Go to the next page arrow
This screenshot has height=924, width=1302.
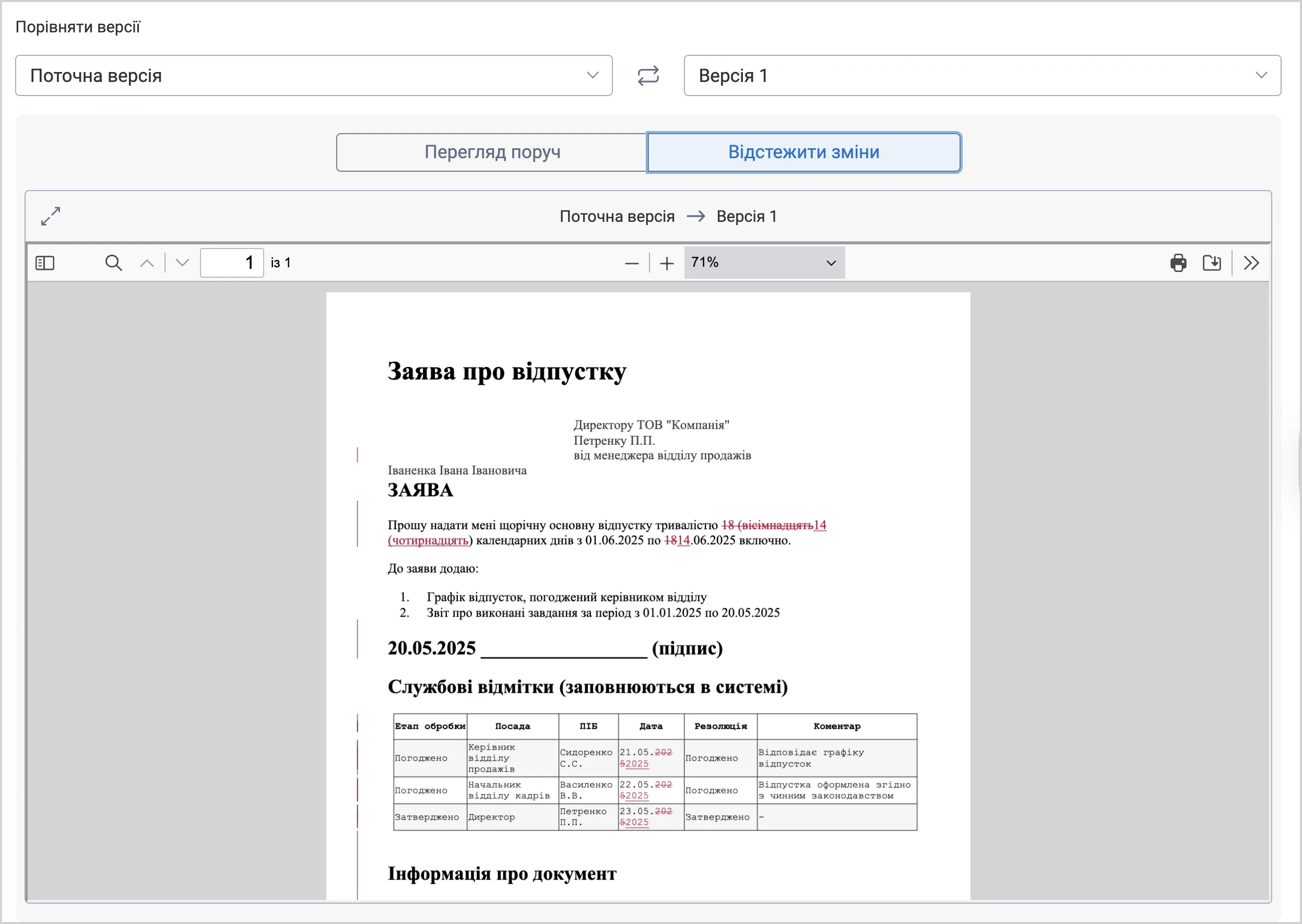[x=182, y=263]
